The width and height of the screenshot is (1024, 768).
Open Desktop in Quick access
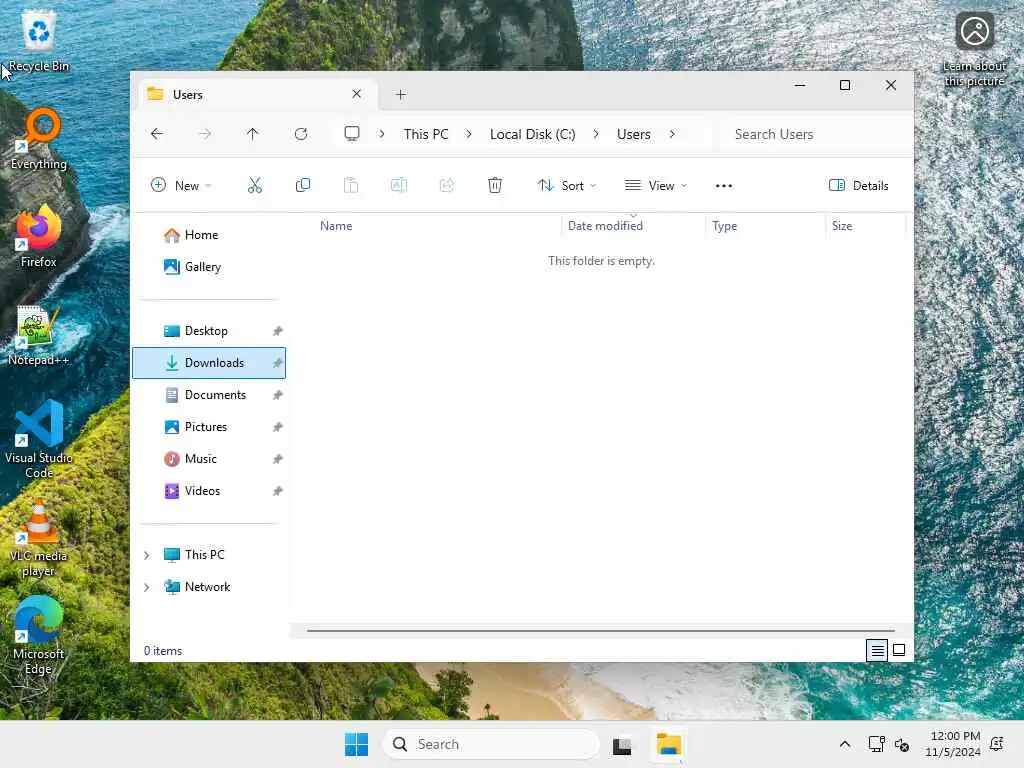(209, 331)
